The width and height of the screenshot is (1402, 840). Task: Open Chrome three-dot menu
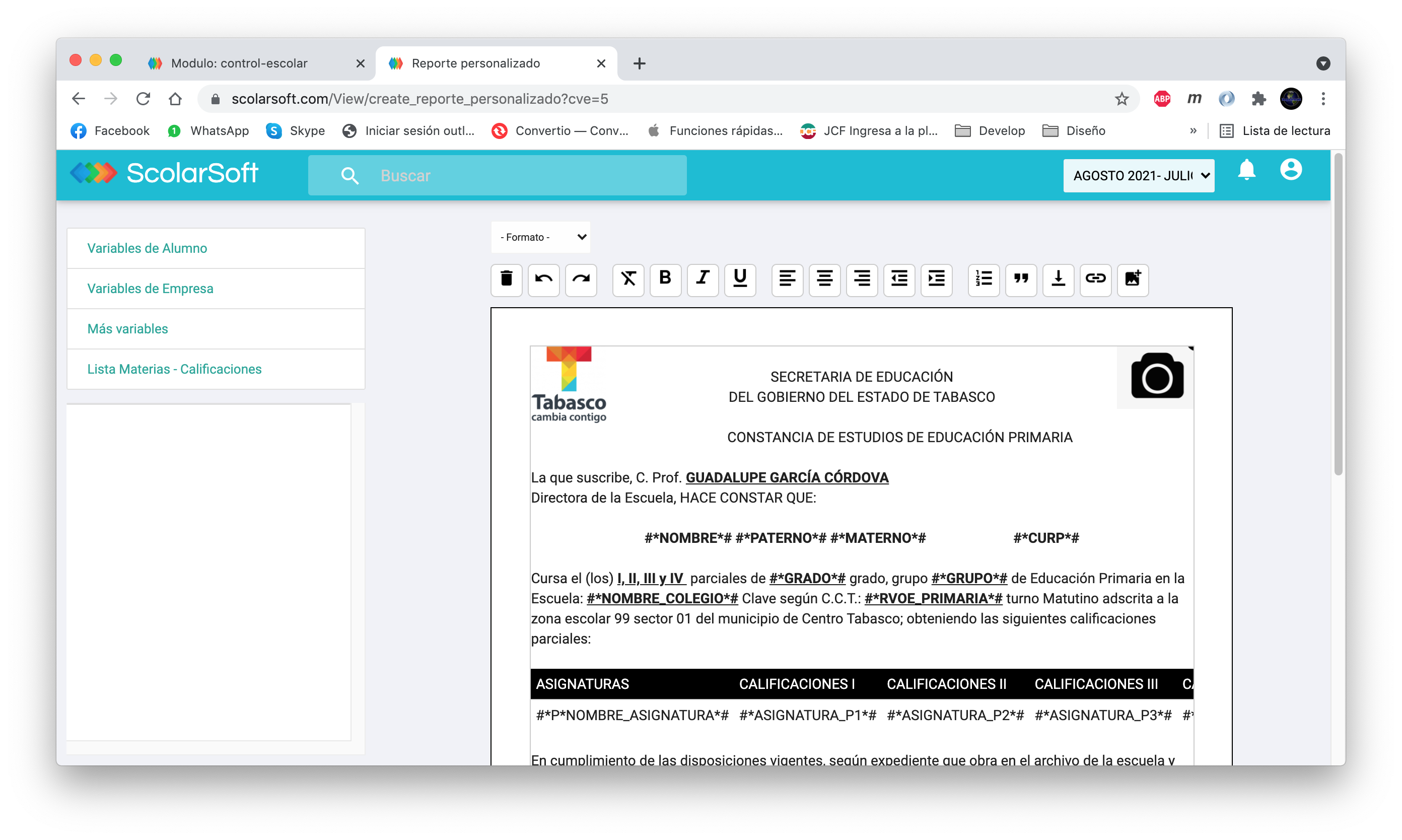tap(1323, 99)
